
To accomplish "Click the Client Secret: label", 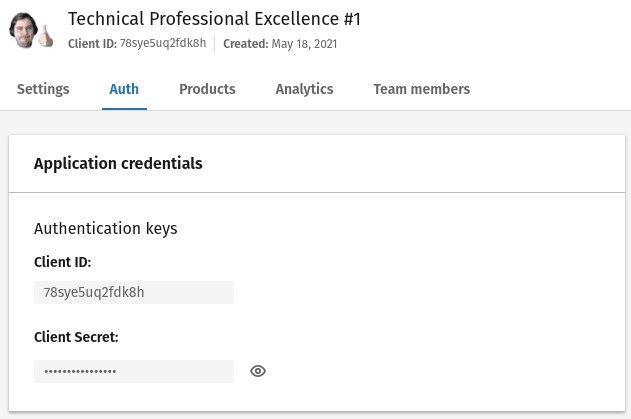I will [x=76, y=337].
